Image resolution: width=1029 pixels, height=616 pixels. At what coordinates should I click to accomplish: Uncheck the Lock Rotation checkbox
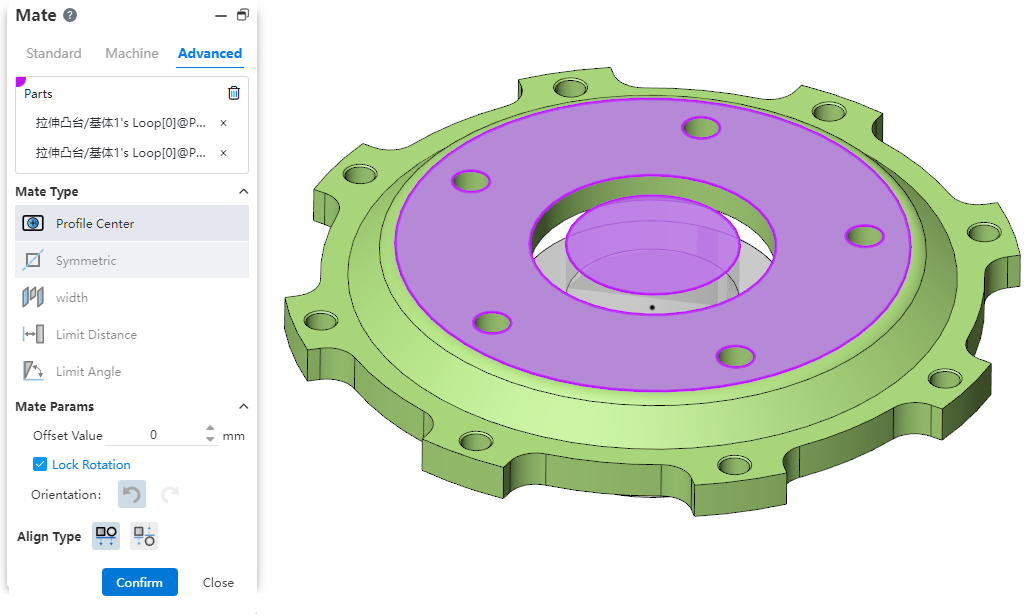point(40,464)
